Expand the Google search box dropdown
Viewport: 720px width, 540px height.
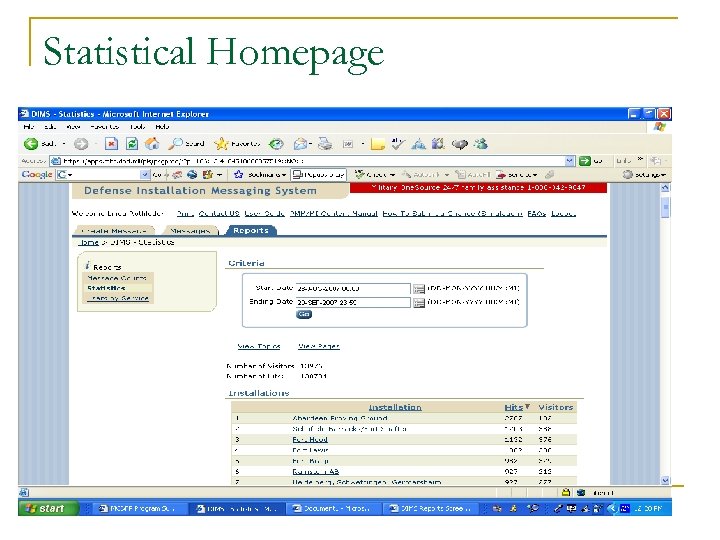(x=144, y=174)
